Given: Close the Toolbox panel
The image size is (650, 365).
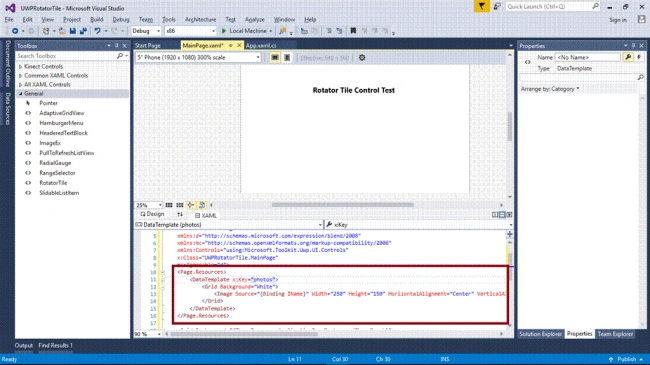Looking at the screenshot, I should point(124,46).
